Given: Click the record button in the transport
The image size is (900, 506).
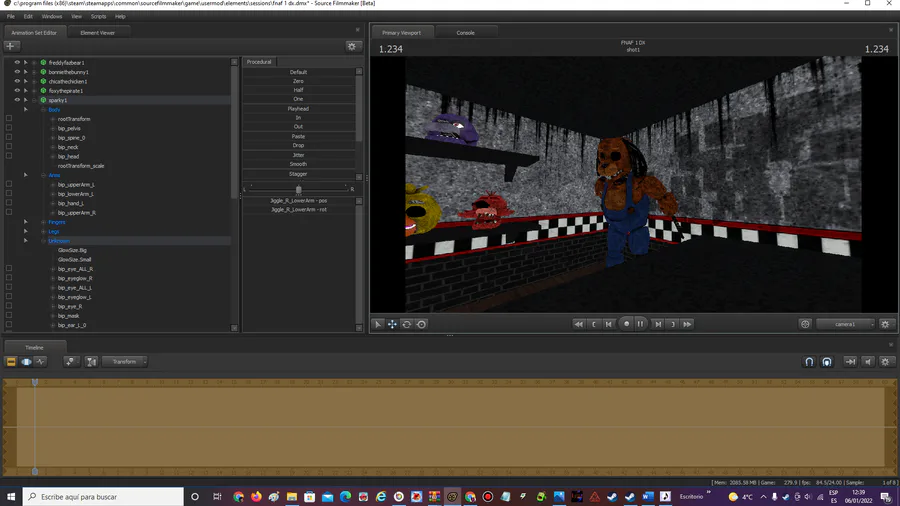Looking at the screenshot, I should click(626, 324).
